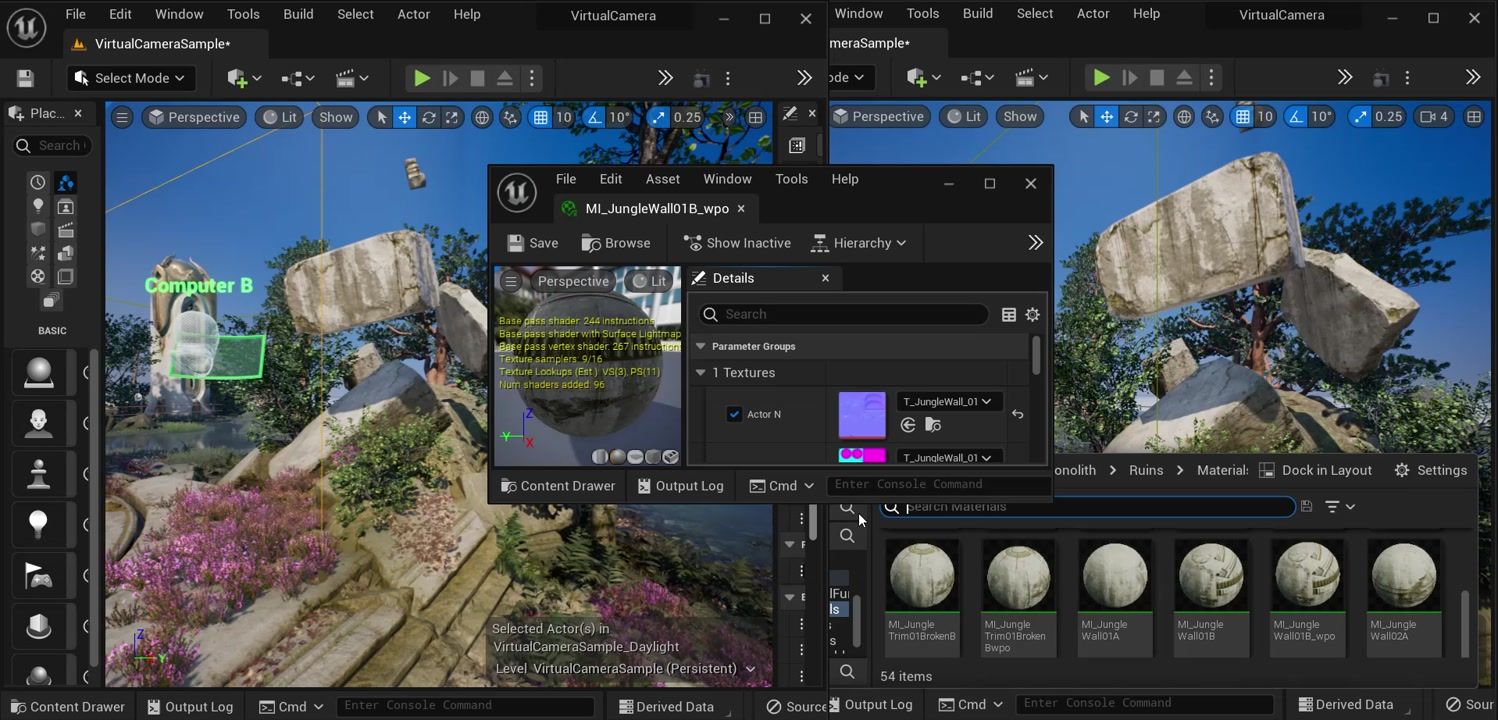Activate the Rotate tool in the viewport

tap(428, 117)
